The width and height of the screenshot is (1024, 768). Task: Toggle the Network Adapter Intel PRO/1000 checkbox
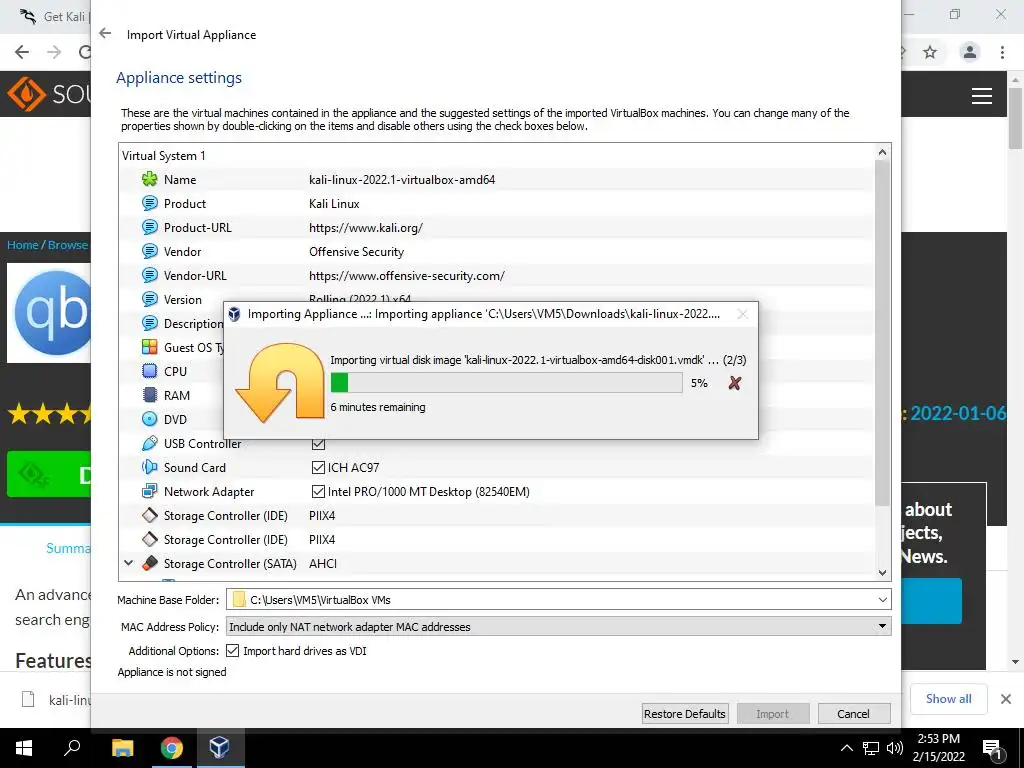[x=319, y=491]
